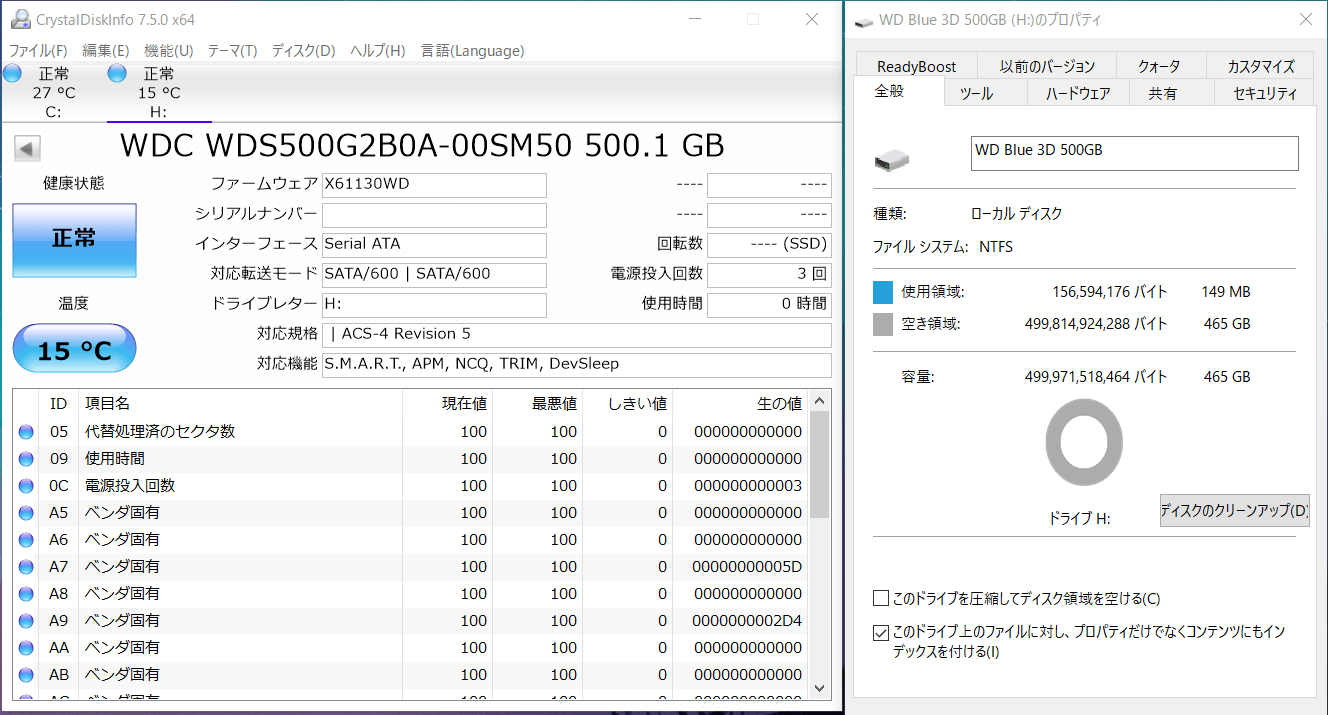Click status dot for attribute 0C row
Screen dimensions: 1328x715
pos(26,486)
